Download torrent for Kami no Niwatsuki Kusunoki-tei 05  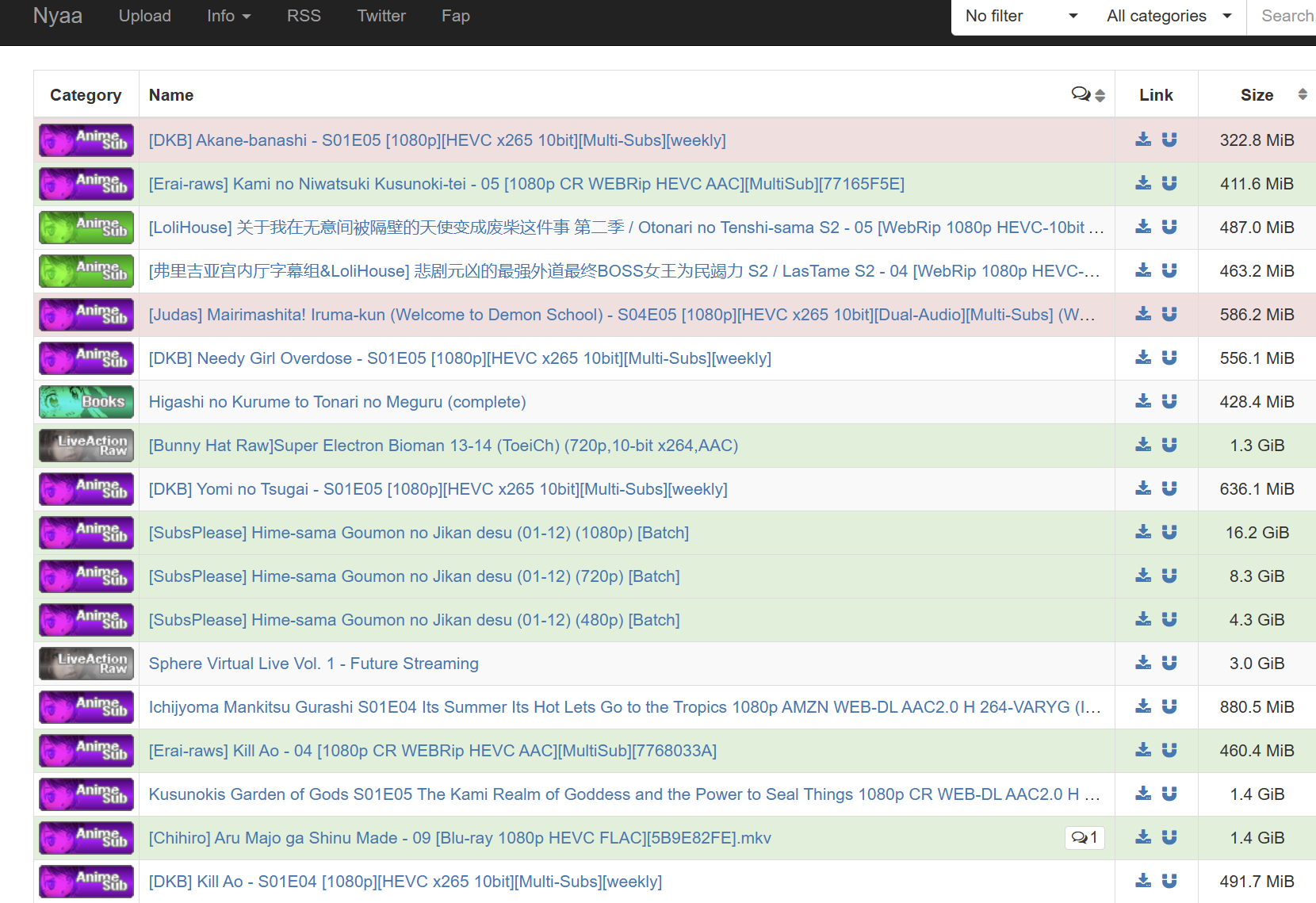(1143, 183)
